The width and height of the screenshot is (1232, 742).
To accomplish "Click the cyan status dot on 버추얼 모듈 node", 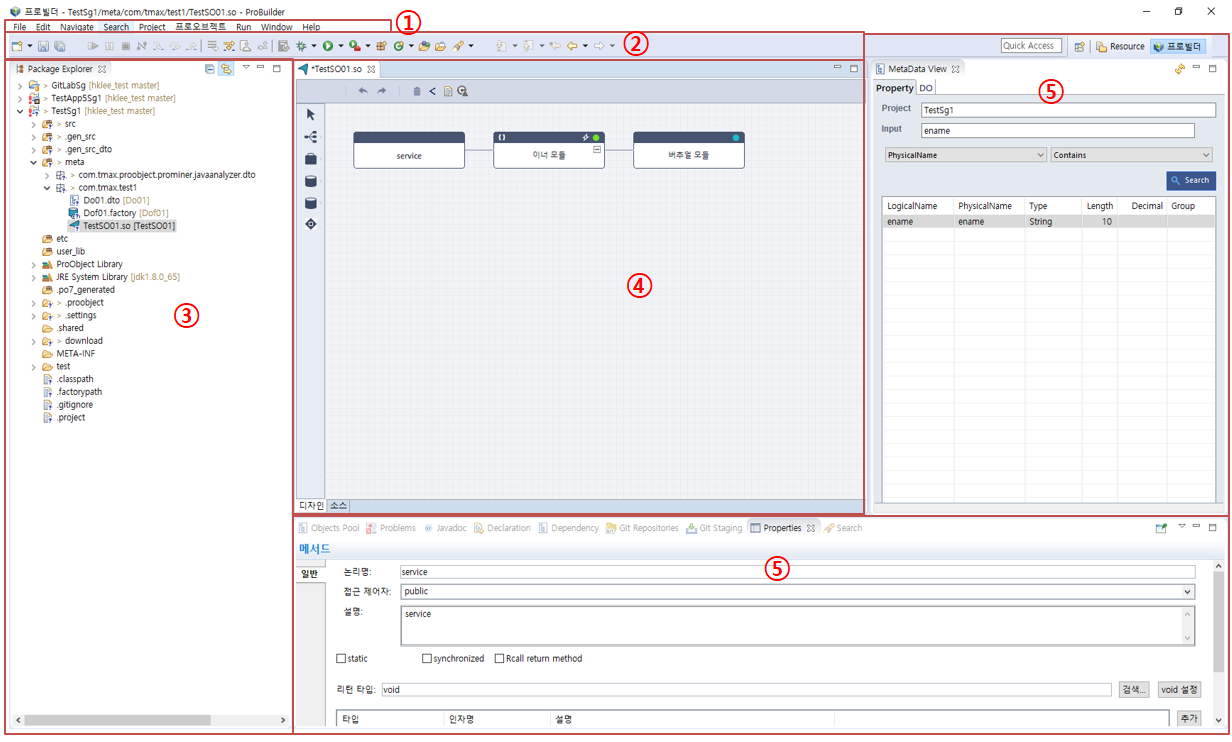I will click(736, 137).
